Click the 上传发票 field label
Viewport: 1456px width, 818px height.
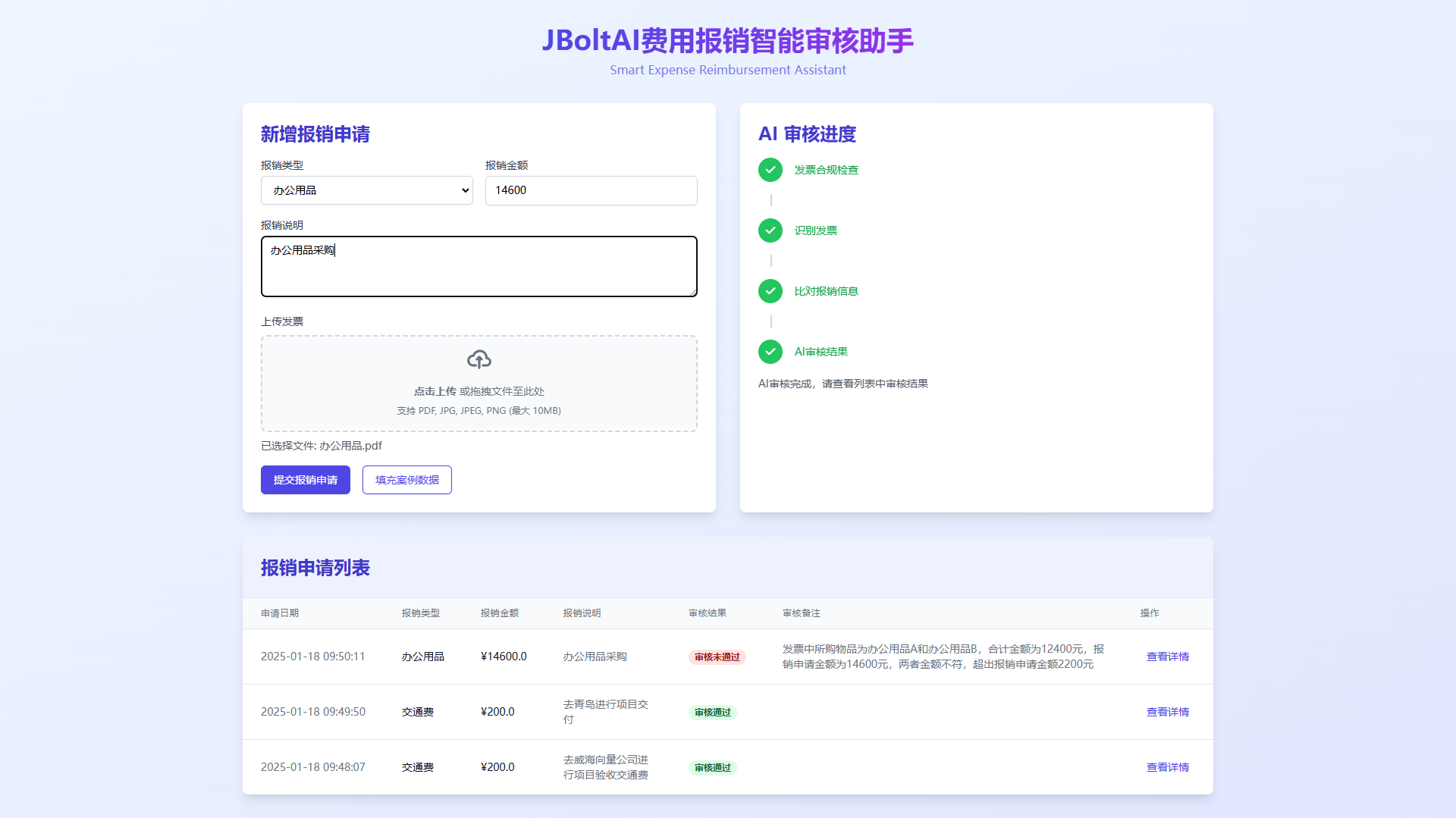pos(282,321)
